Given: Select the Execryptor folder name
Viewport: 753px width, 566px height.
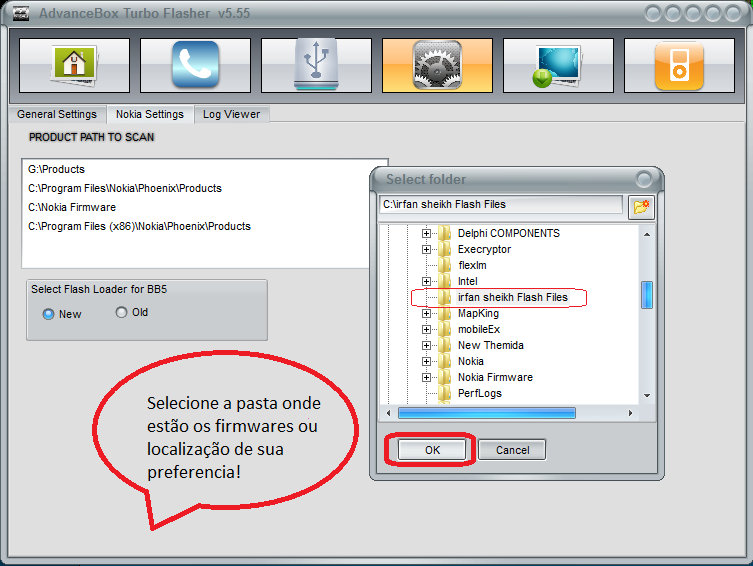Looking at the screenshot, I should pos(484,249).
